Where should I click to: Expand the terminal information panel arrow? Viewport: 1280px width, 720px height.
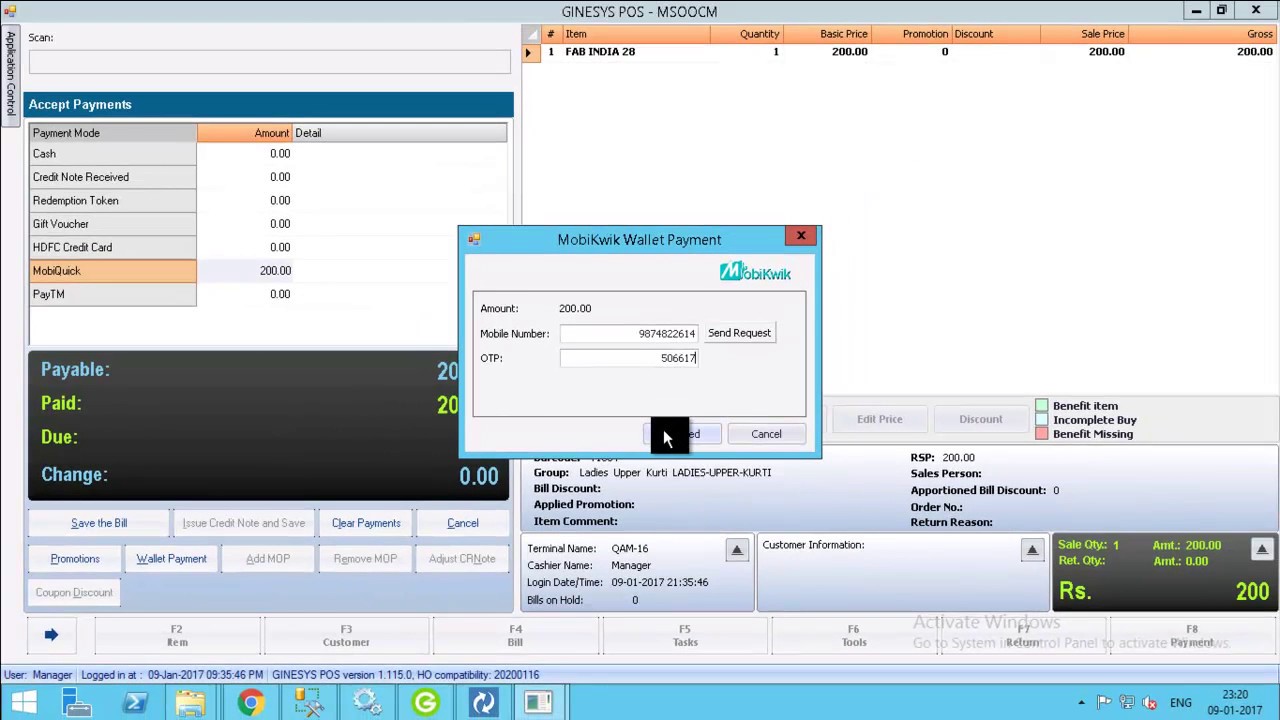tap(737, 550)
